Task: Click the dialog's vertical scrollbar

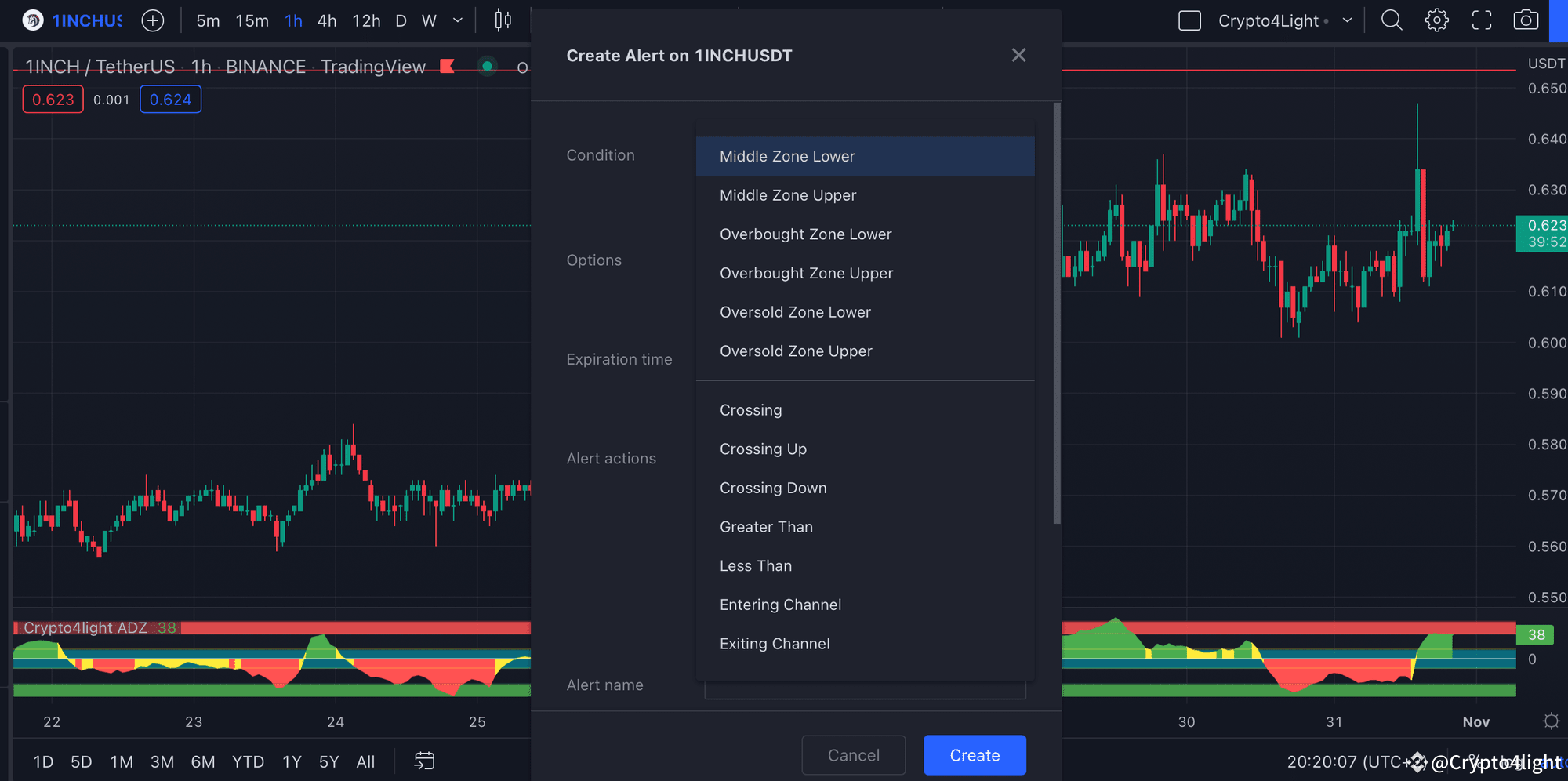Action: [x=1057, y=314]
